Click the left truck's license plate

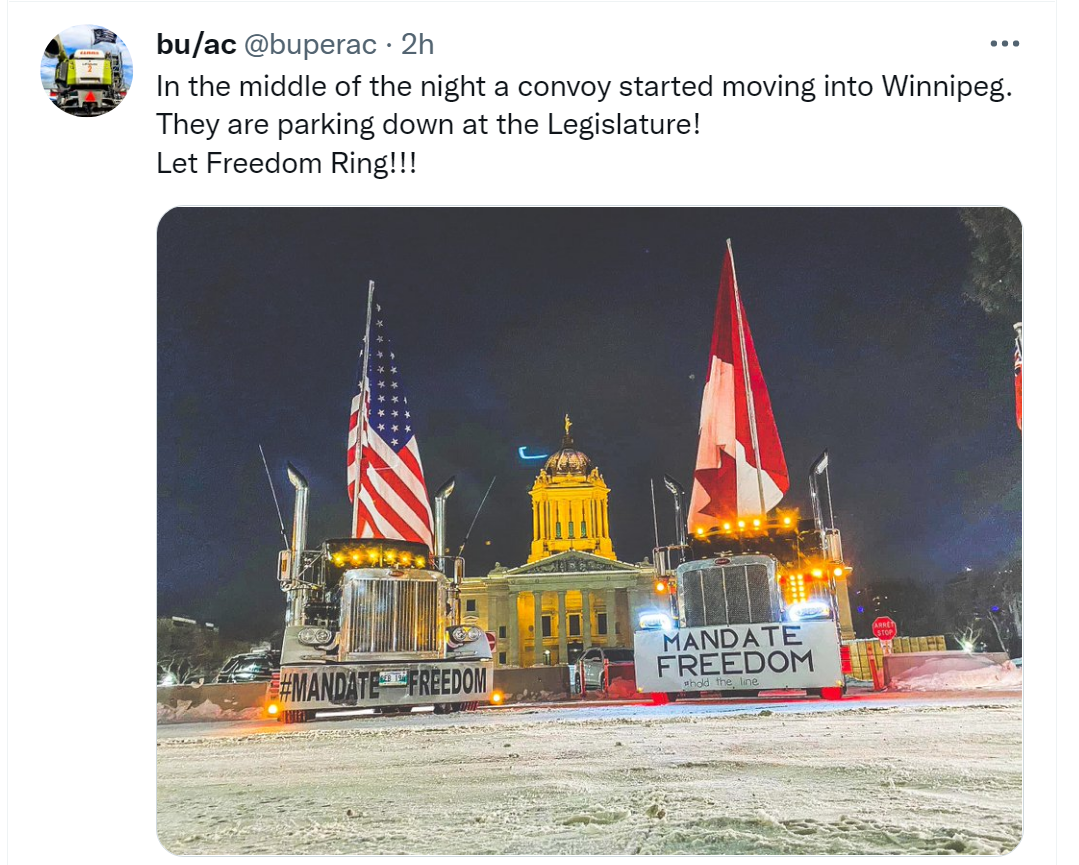pyautogui.click(x=393, y=678)
